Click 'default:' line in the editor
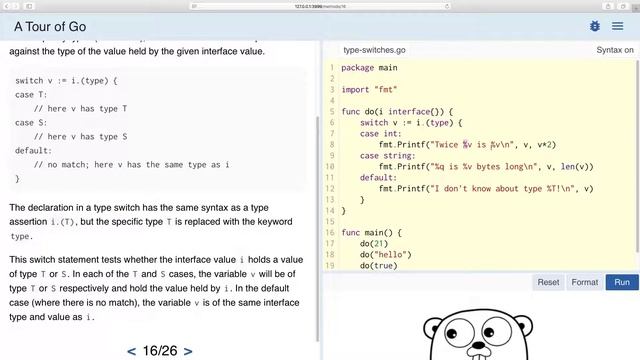 (378, 178)
